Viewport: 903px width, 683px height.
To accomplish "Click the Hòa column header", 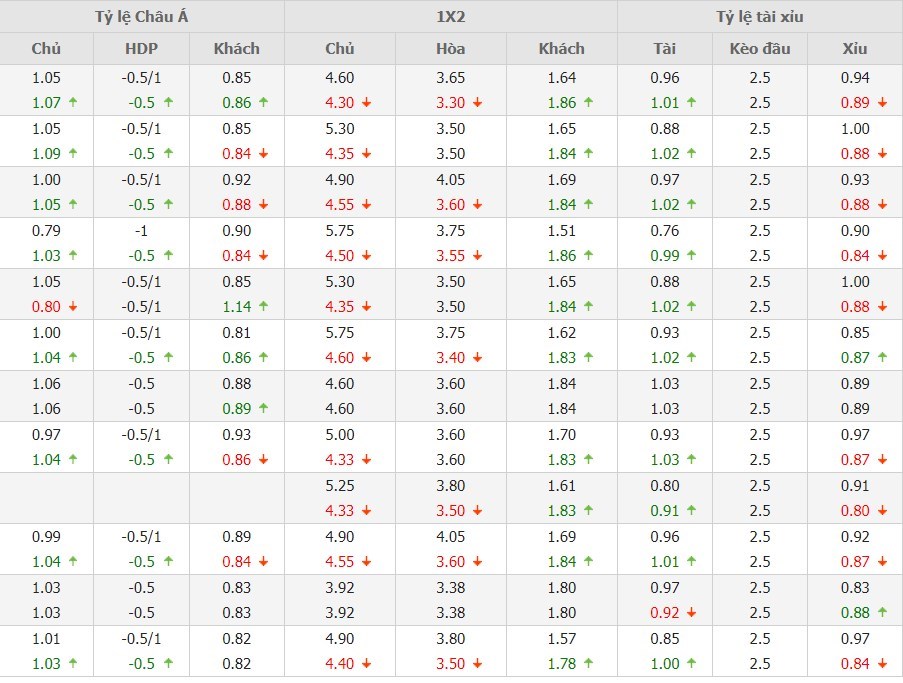I will (450, 48).
